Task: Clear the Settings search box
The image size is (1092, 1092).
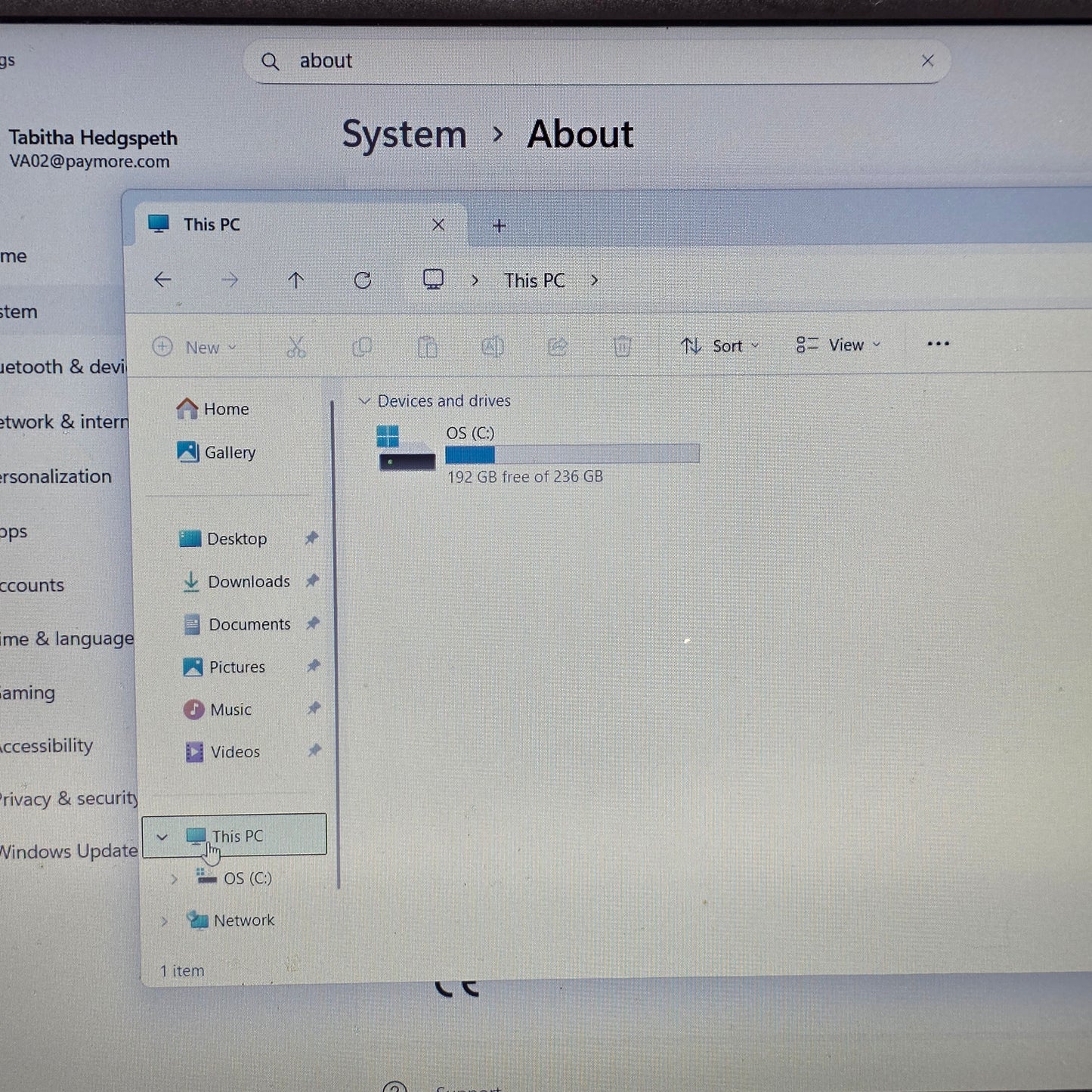Action: click(x=928, y=61)
